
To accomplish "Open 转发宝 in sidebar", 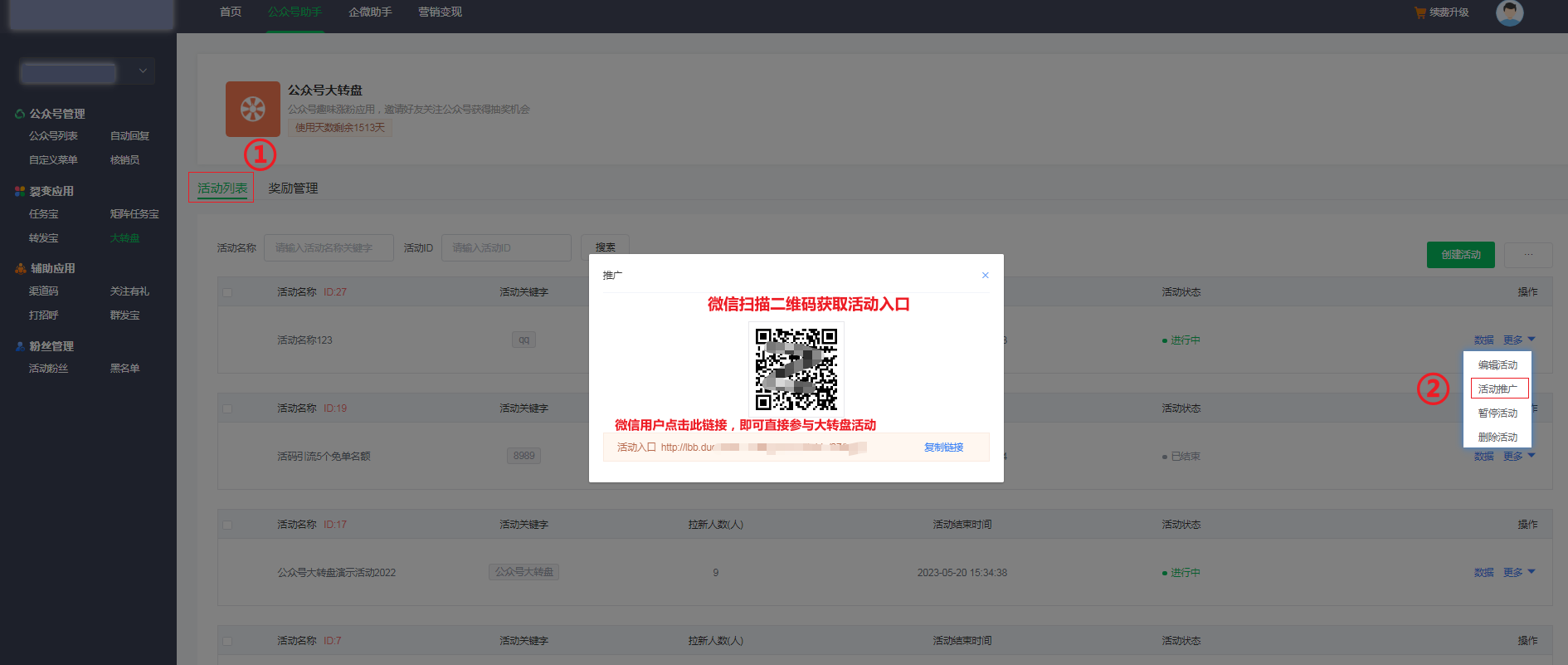I will click(43, 237).
